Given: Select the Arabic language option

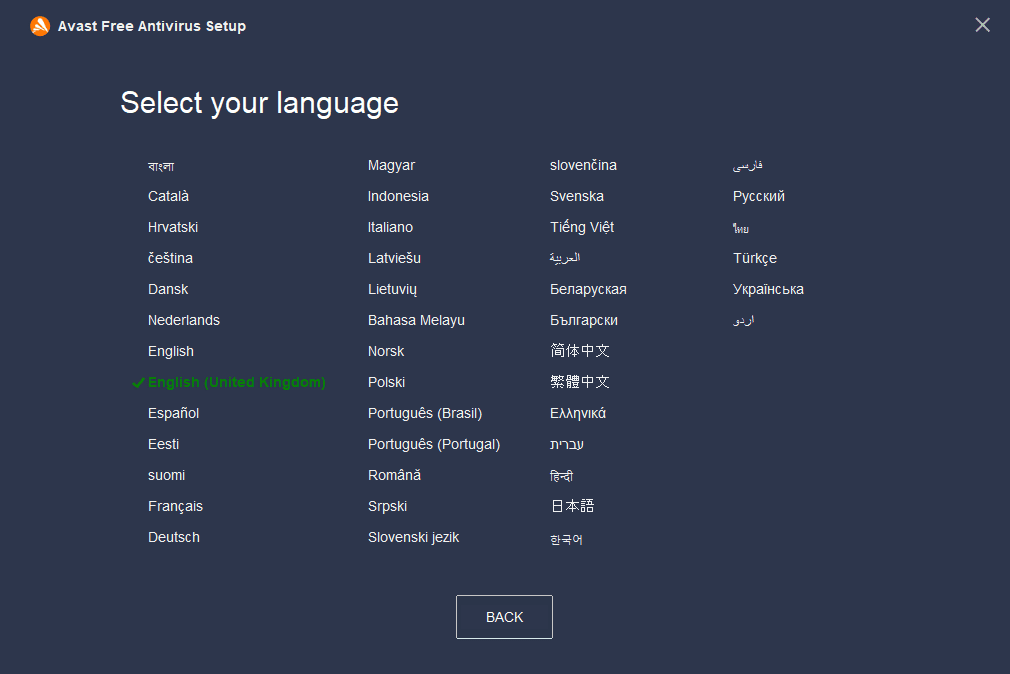Looking at the screenshot, I should click(x=565, y=258).
